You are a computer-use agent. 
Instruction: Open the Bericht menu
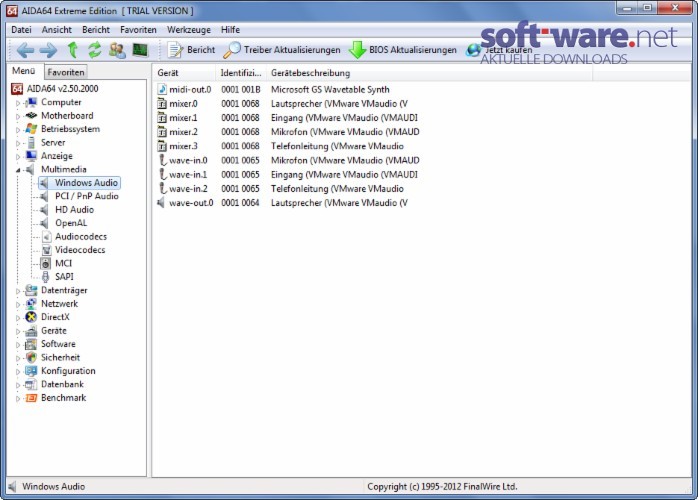point(96,30)
